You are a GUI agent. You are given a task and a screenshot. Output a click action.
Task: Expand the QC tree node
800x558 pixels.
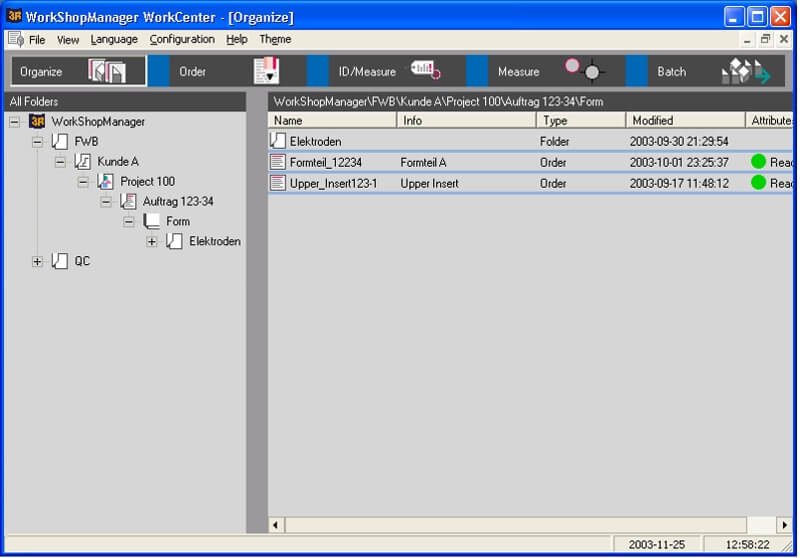click(37, 262)
